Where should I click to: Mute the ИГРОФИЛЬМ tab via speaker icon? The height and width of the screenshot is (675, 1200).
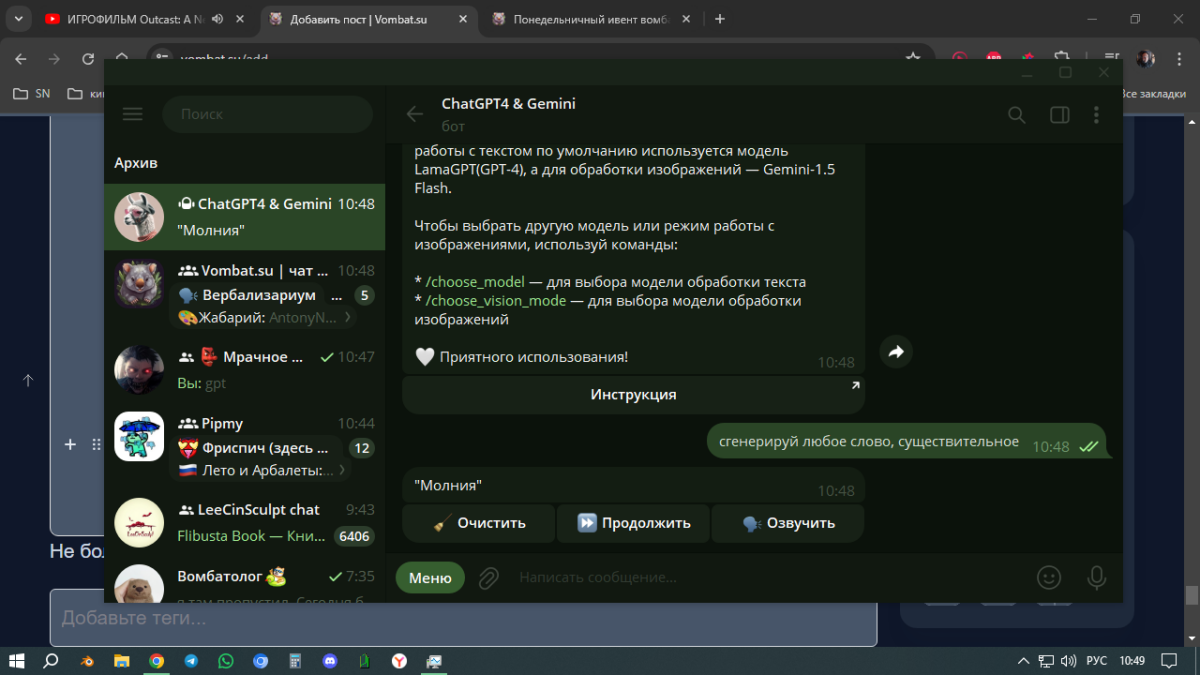click(218, 19)
